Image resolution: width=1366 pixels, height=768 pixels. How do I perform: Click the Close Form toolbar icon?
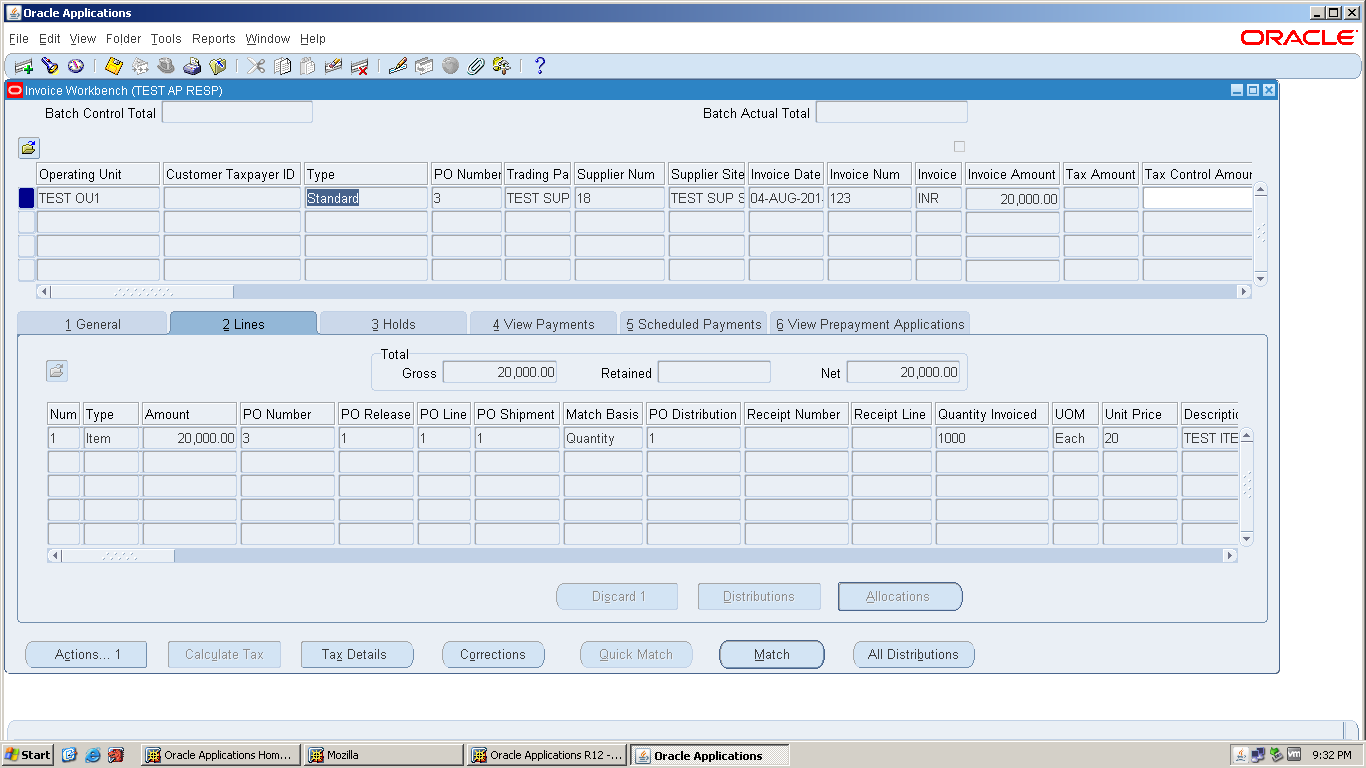(x=218, y=66)
